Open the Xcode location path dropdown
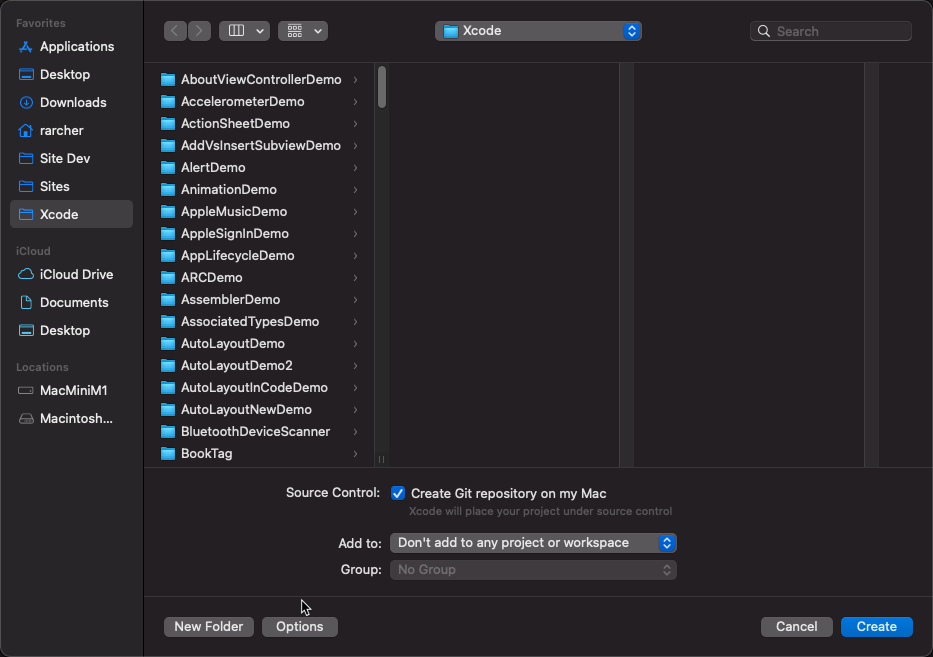The height and width of the screenshot is (657, 933). pos(538,31)
